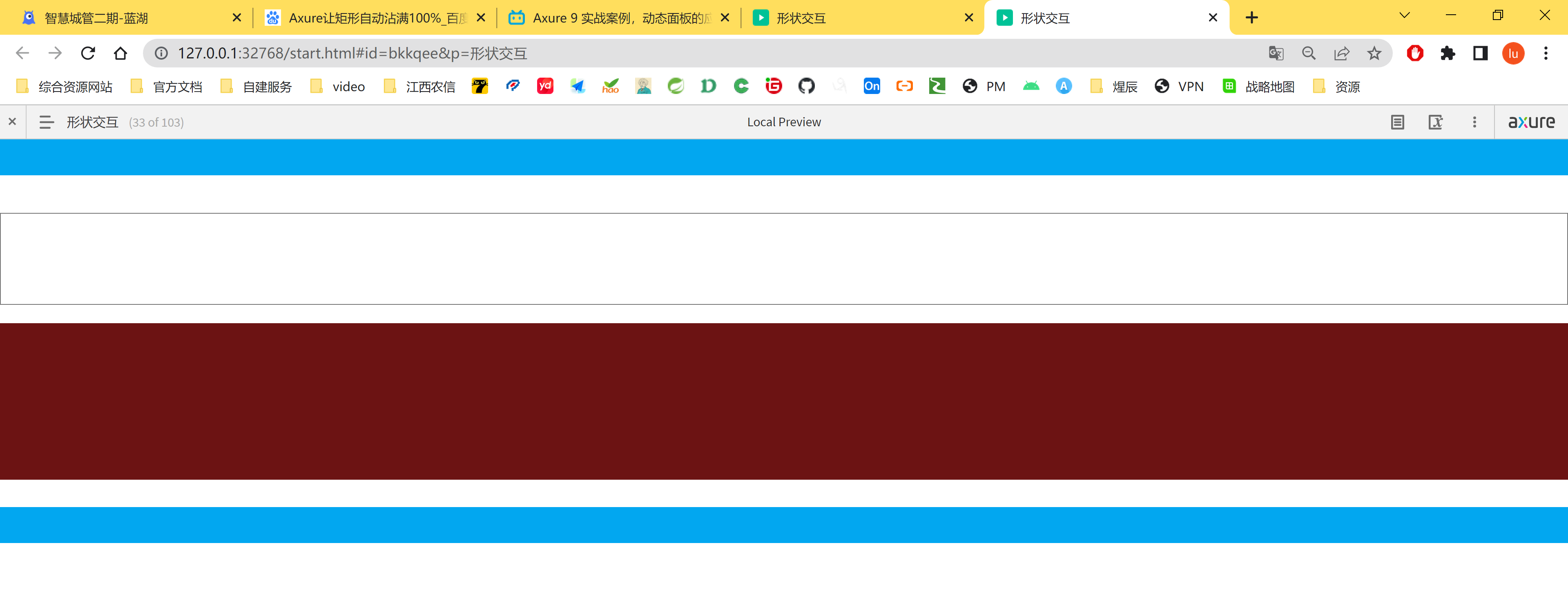Reload the current page
This screenshot has width=1568, height=608.
pyautogui.click(x=88, y=54)
